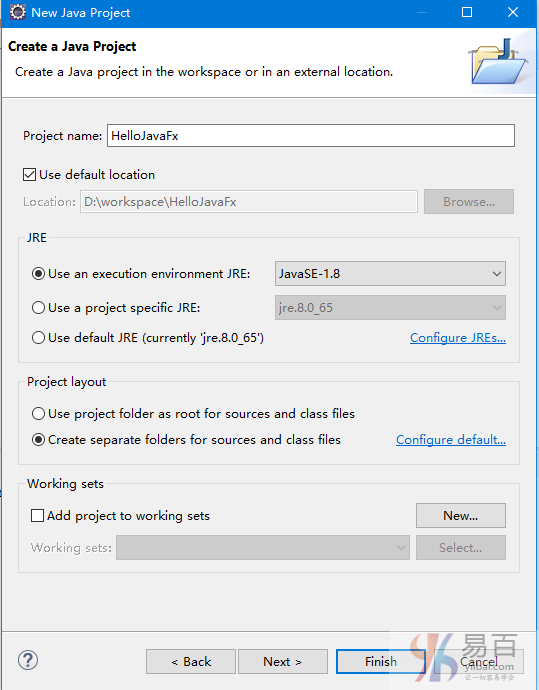Click the Eclipse icon in title bar
The height and width of the screenshot is (690, 539).
18,12
